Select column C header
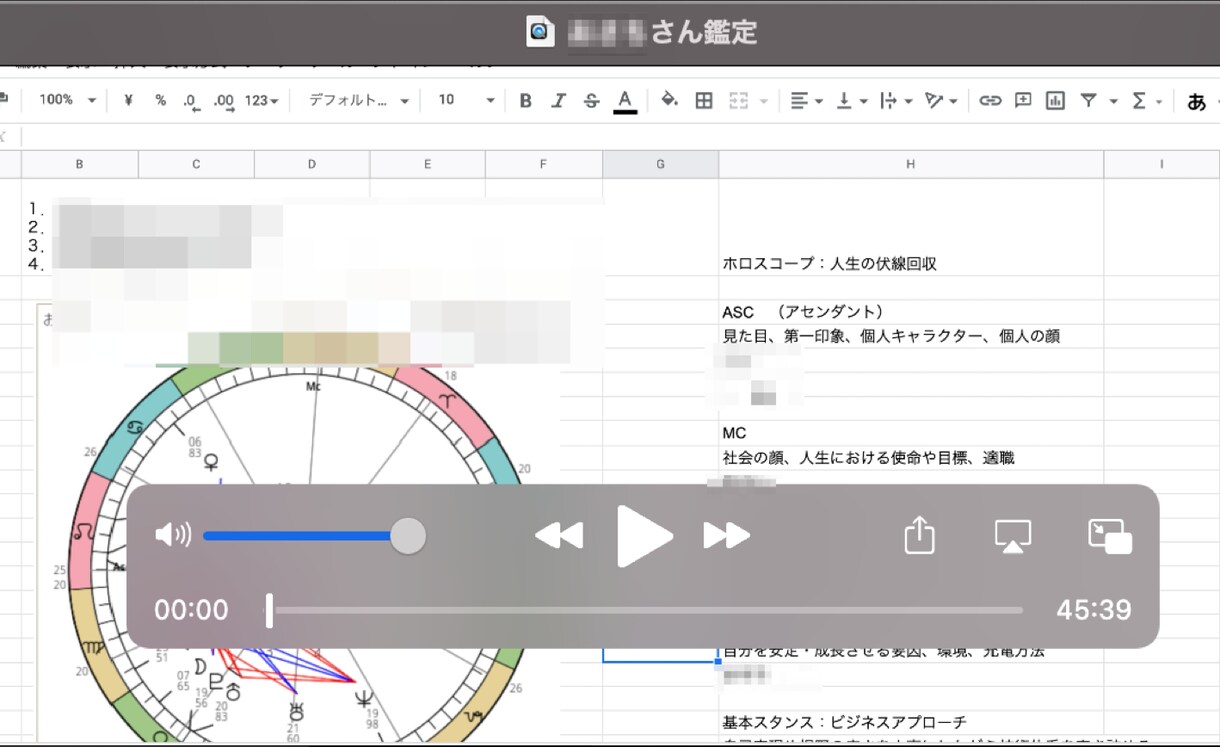This screenshot has width=1220, height=747. point(196,164)
